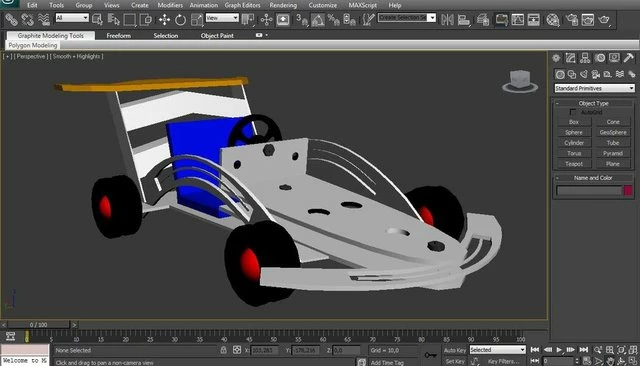Switch to the Motion command panel
This screenshot has height=366, width=640.
[600, 58]
